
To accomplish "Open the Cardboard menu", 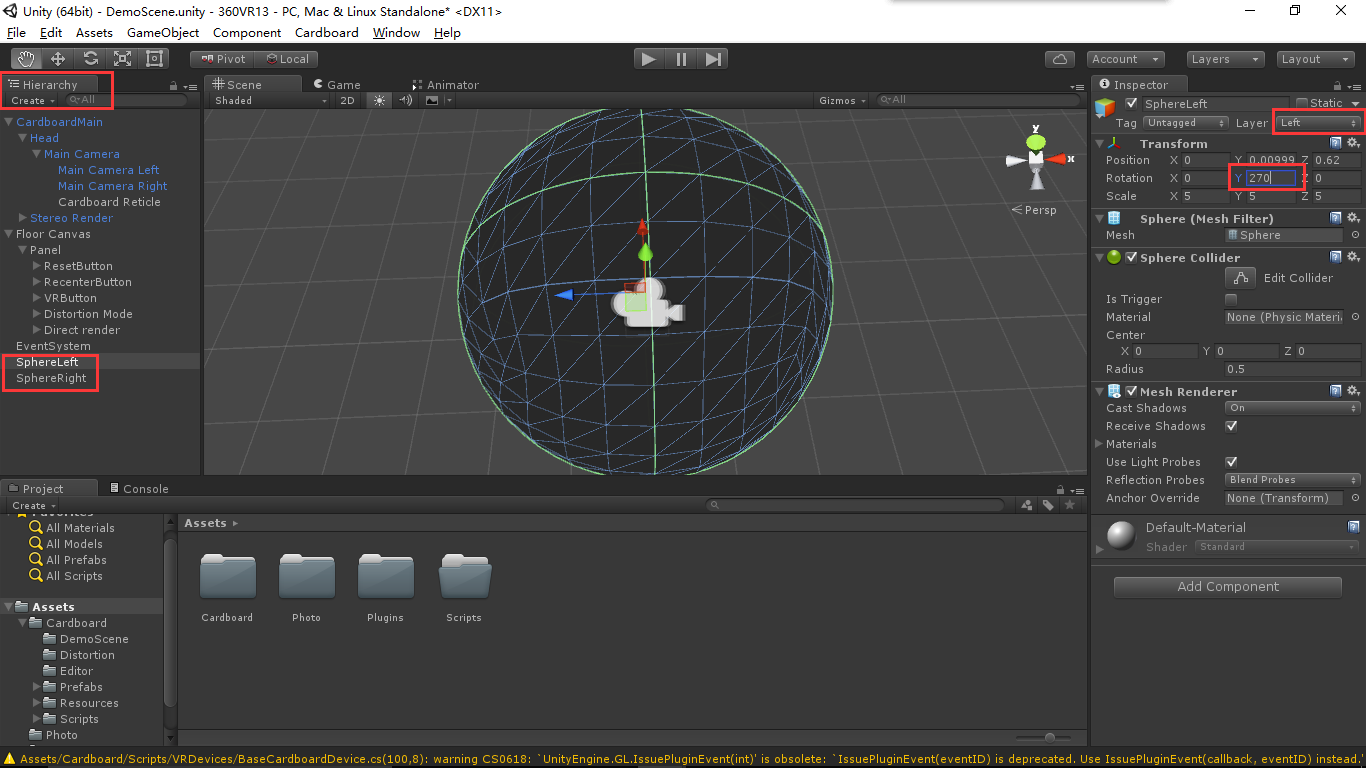I will (x=326, y=32).
